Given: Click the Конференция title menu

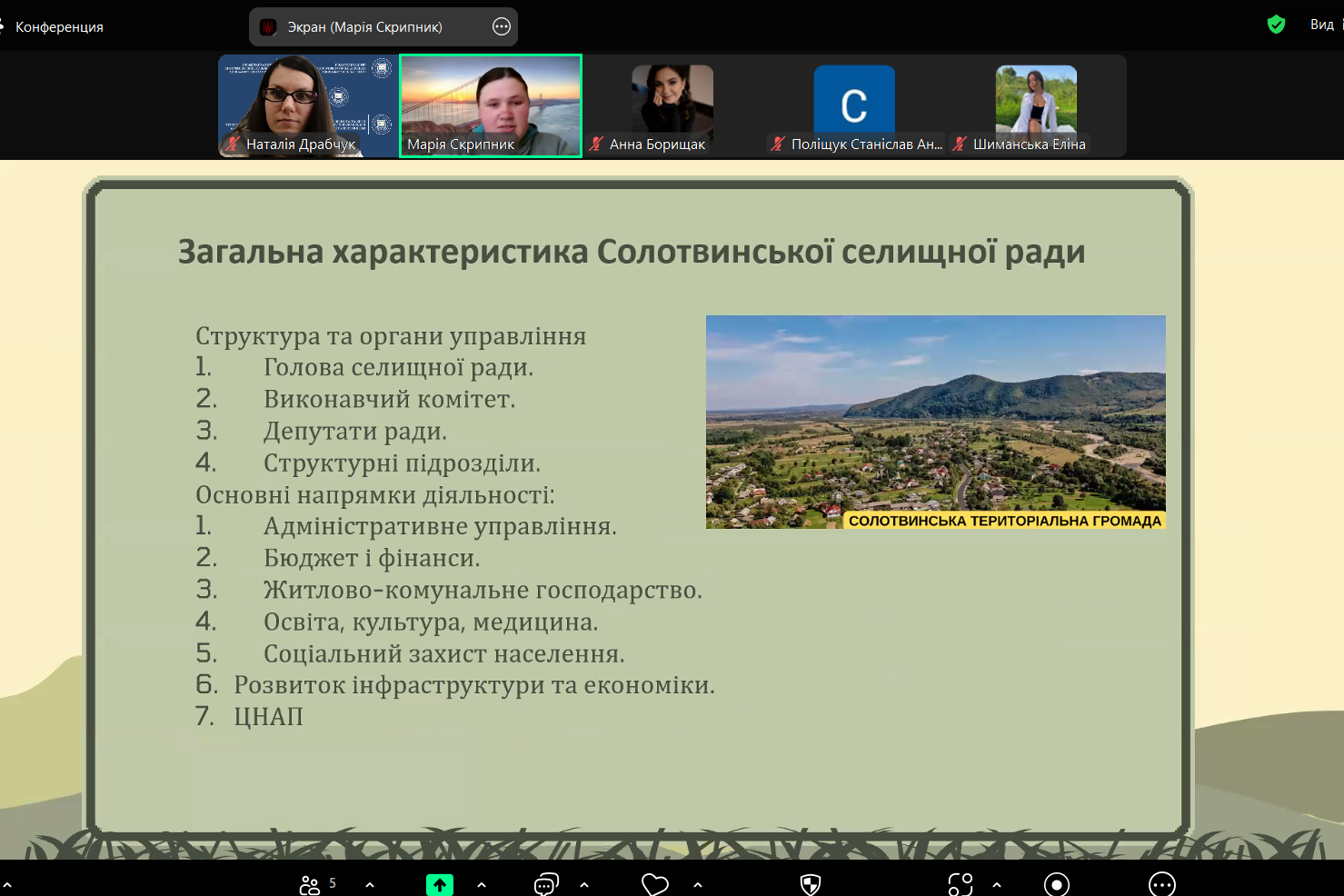Looking at the screenshot, I should pos(59,27).
